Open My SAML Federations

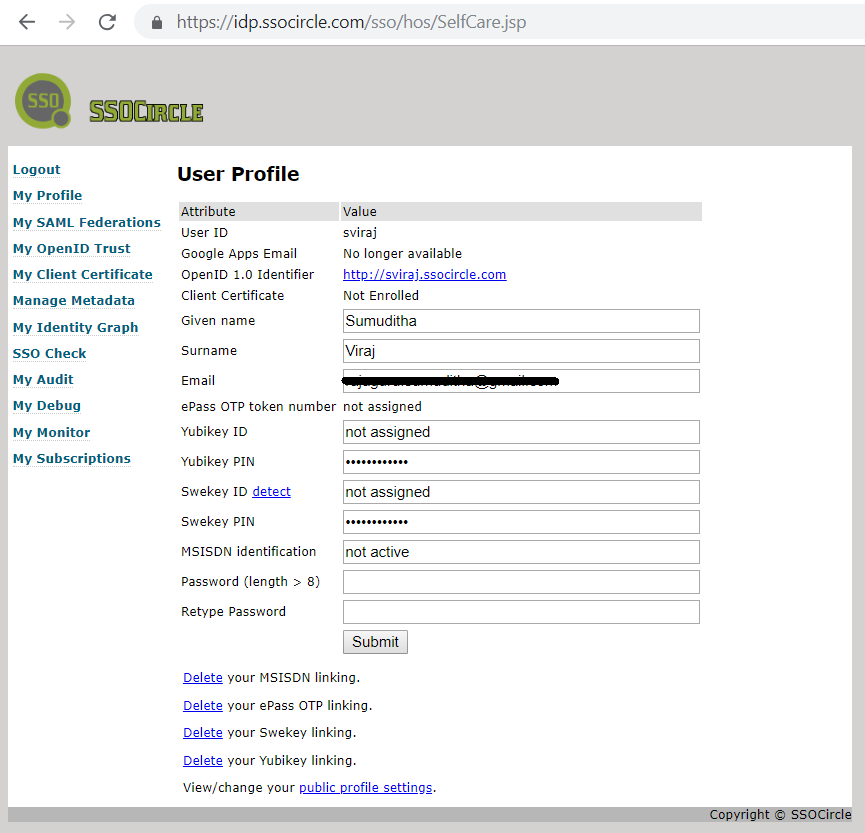coord(86,222)
